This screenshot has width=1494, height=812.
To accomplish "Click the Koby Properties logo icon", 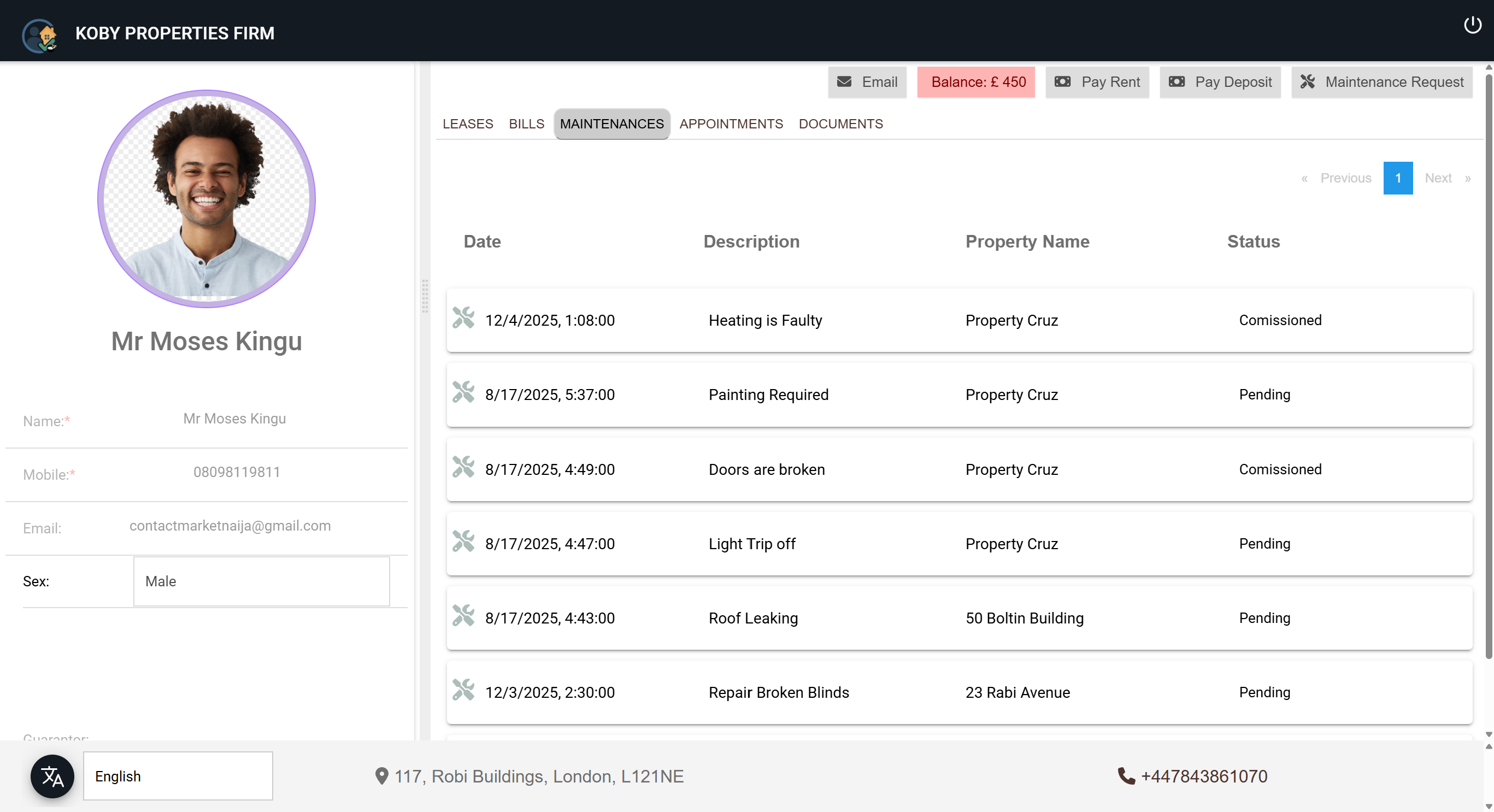I will pyautogui.click(x=39, y=35).
